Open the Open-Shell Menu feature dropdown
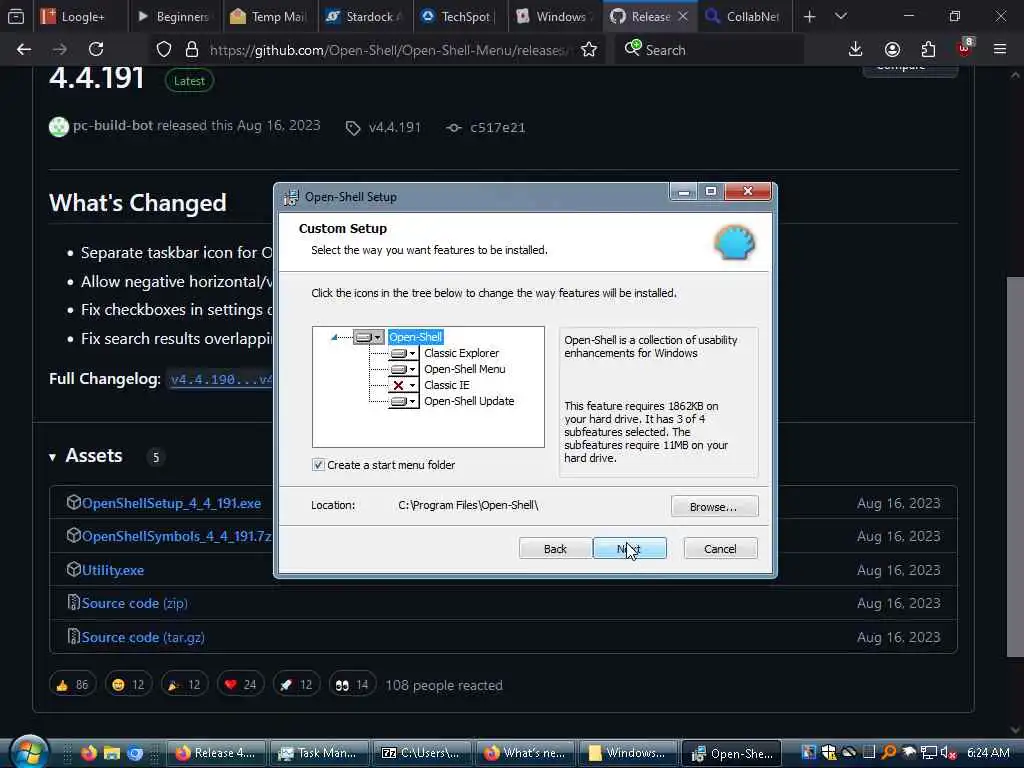Screen dimensions: 1024x768 (x=404, y=369)
